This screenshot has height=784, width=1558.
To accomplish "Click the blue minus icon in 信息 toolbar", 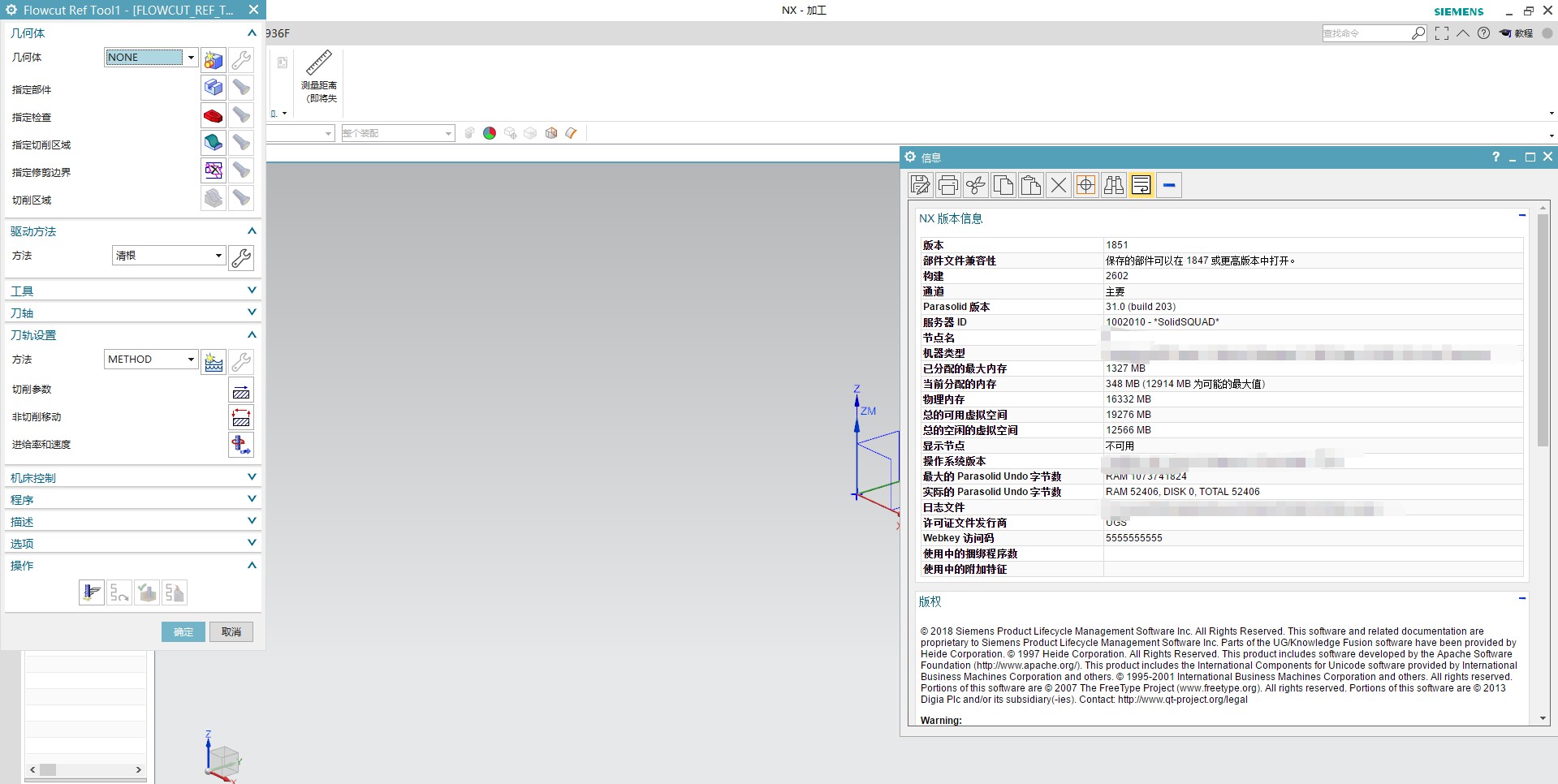I will pos(1169,185).
